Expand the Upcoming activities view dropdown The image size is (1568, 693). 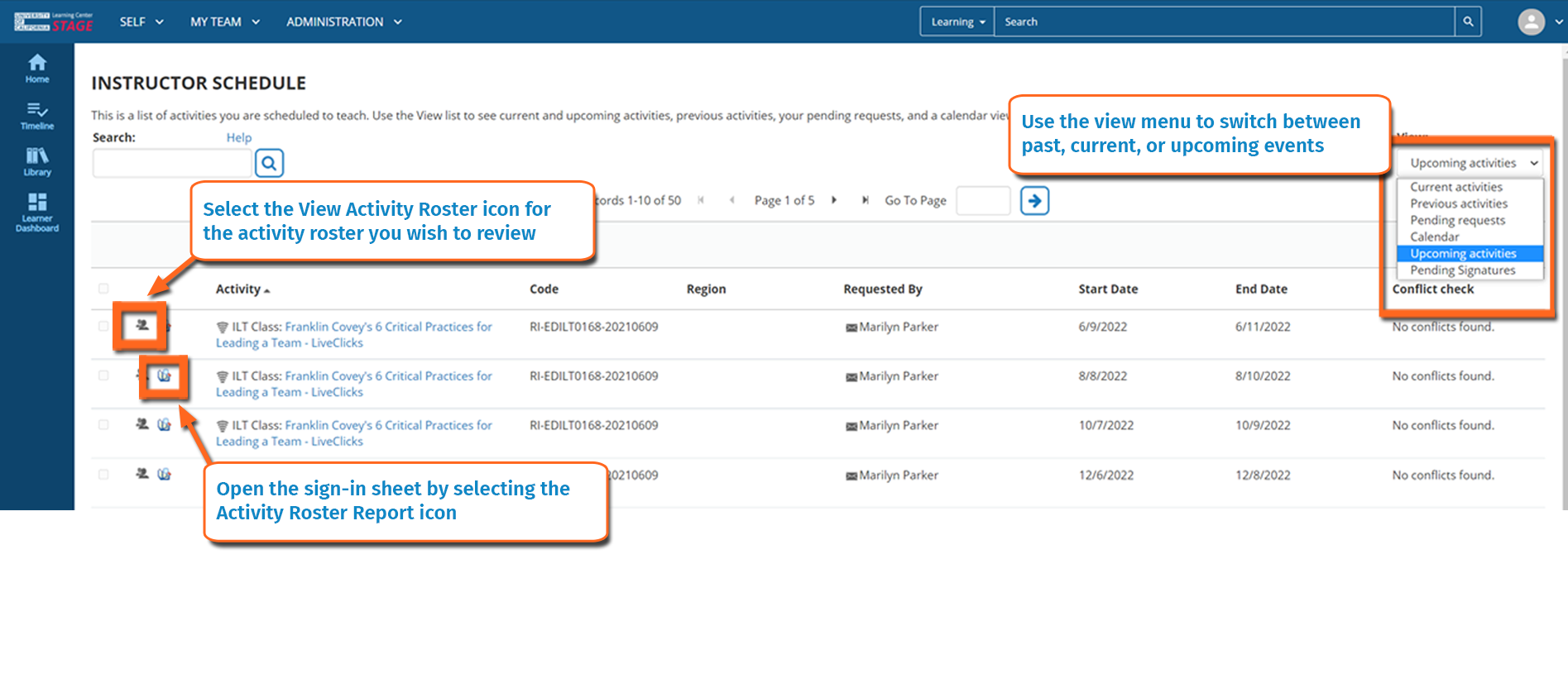click(x=1469, y=163)
